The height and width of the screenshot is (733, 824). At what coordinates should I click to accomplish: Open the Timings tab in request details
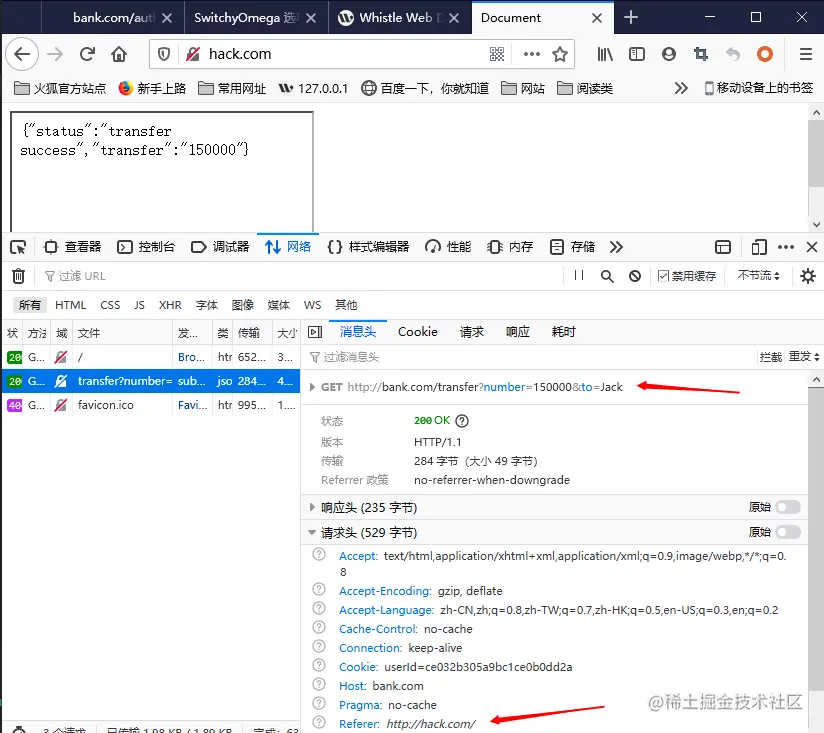pyautogui.click(x=563, y=332)
